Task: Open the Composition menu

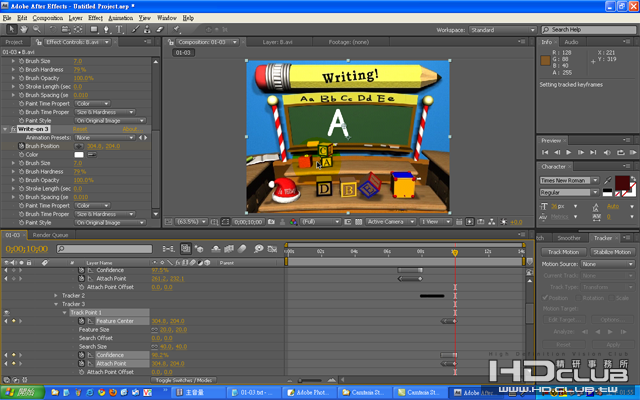Action: [x=48, y=18]
